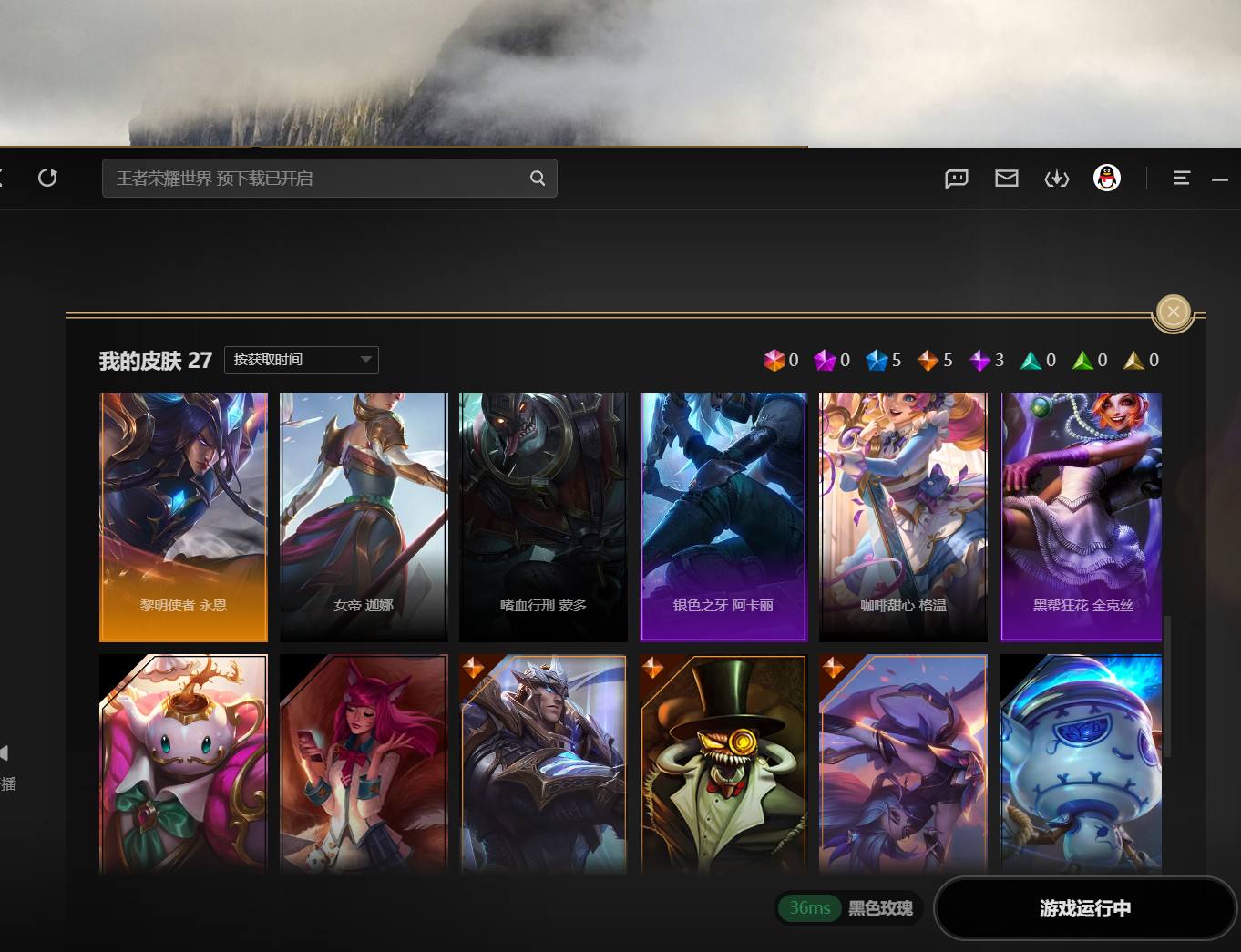Close the skins panel with round X button
This screenshot has height=952, width=1241.
1174,313
